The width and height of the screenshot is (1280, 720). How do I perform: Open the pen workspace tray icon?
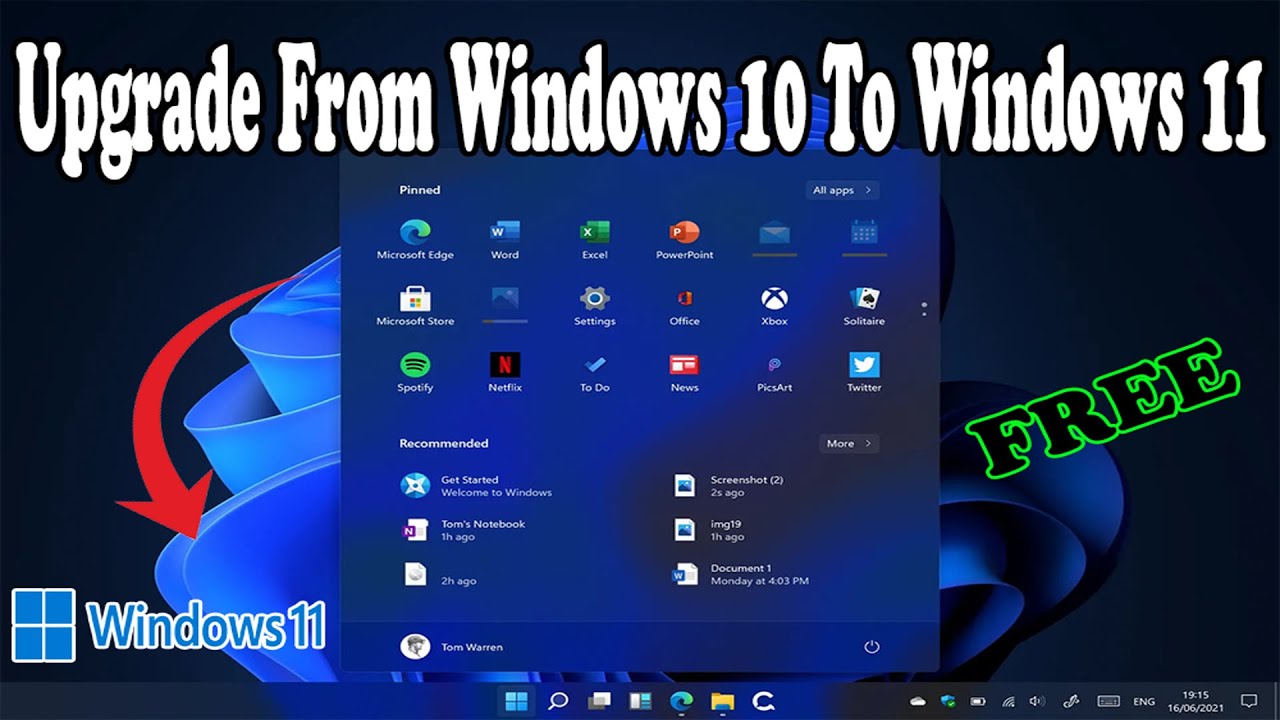tap(1071, 701)
